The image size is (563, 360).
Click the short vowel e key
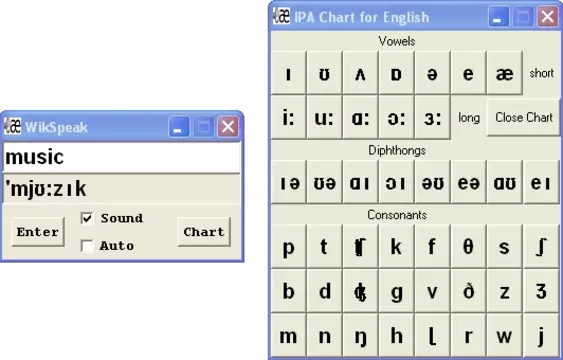(x=468, y=73)
